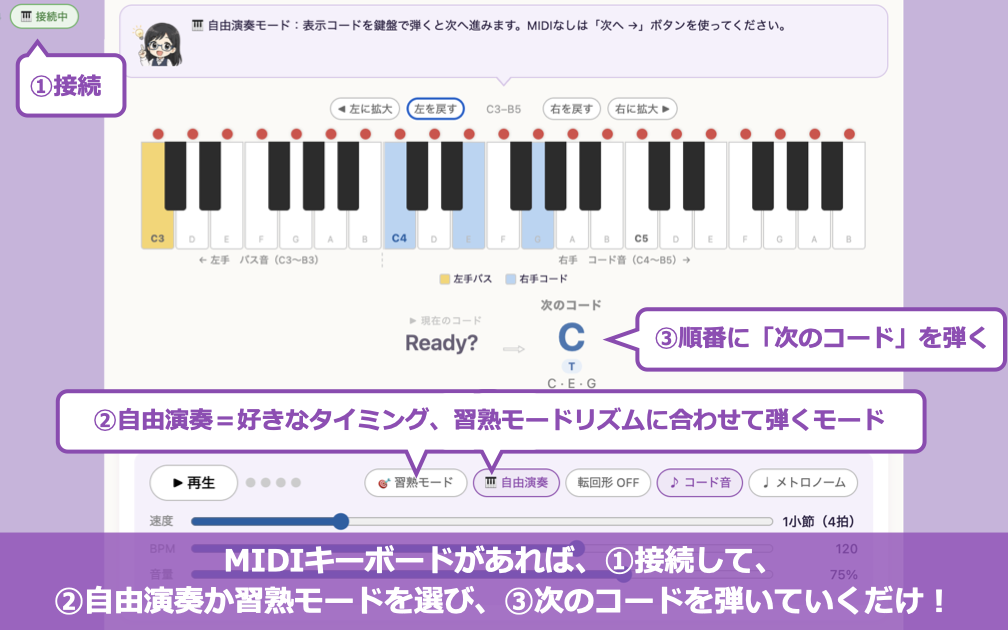The image size is (1008, 630).
Task: Click the 1小節（4拍） speed value label
Action: coord(818,521)
